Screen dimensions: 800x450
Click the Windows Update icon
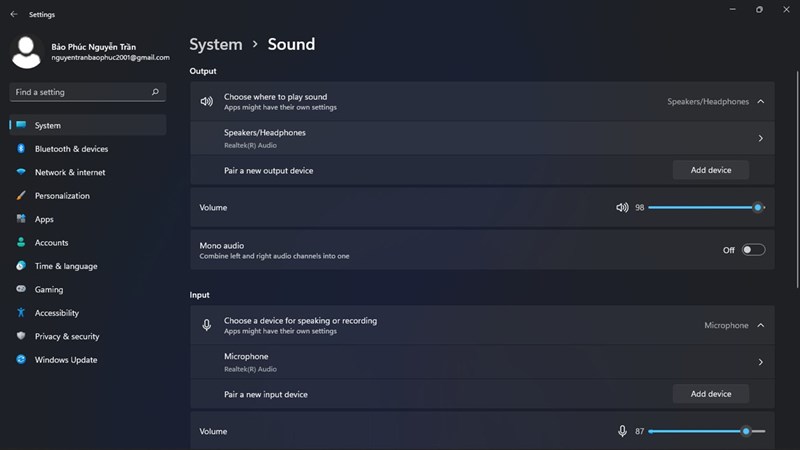pos(20,360)
